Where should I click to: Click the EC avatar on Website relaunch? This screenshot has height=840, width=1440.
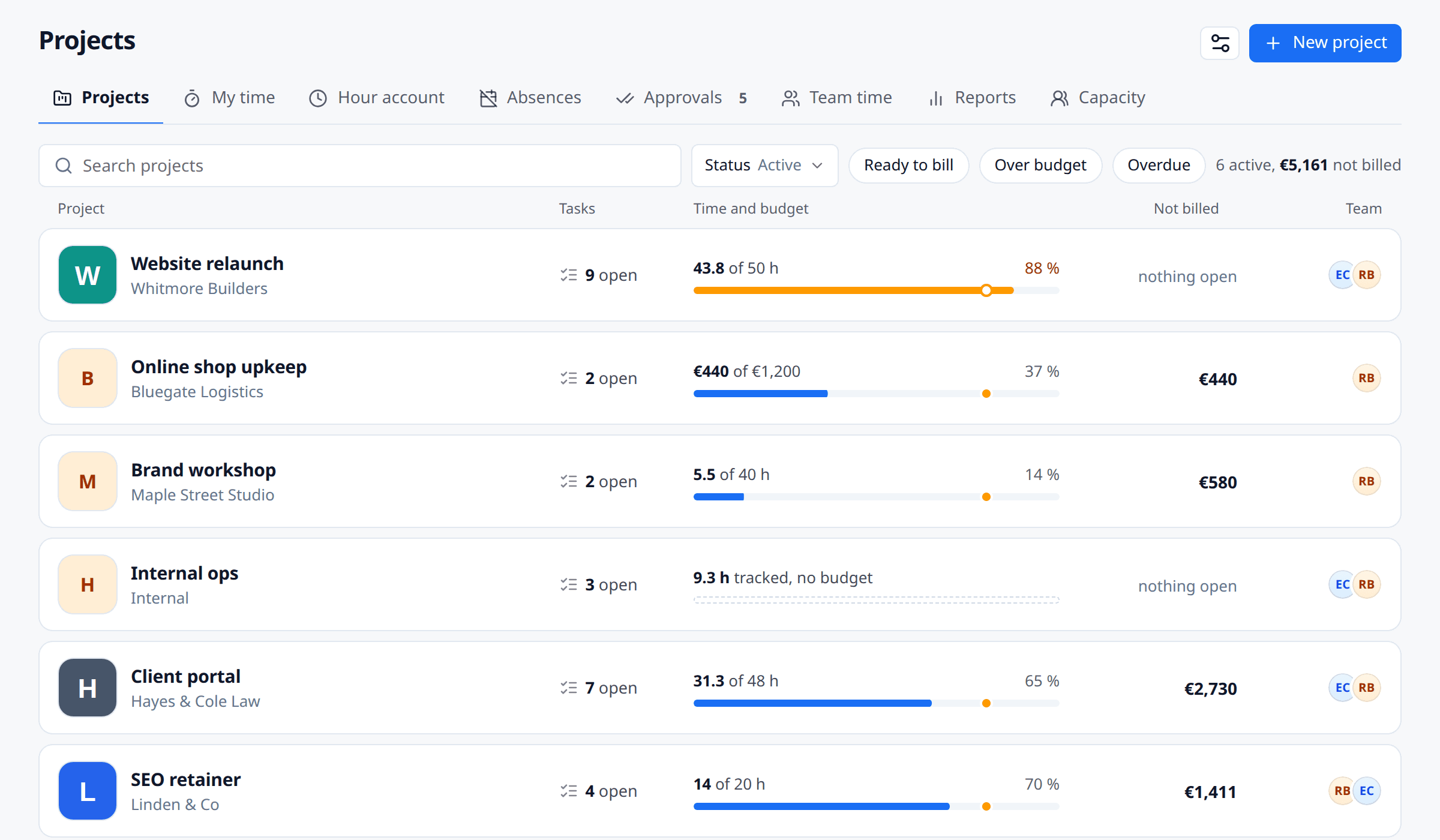pyautogui.click(x=1342, y=275)
